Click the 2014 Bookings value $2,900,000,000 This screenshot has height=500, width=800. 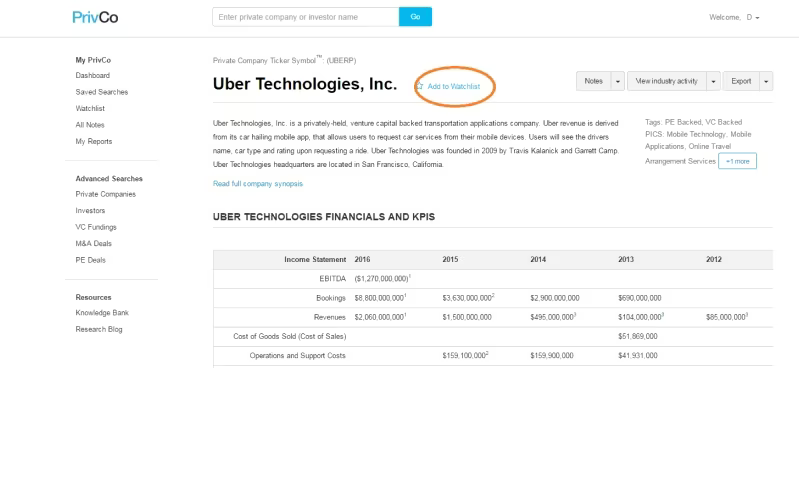(555, 298)
